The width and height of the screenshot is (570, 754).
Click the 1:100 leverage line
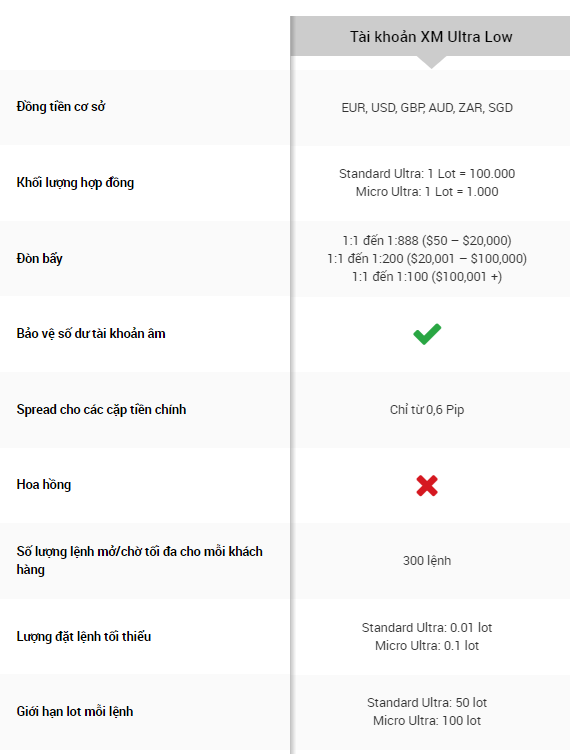point(427,276)
